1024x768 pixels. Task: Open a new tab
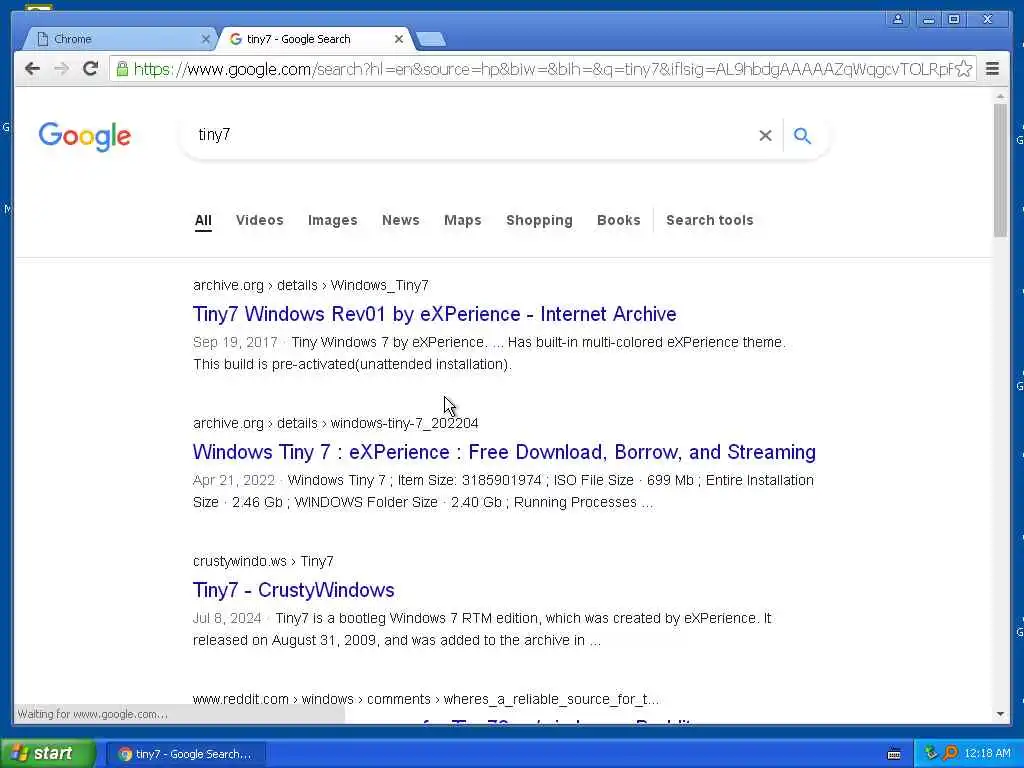(430, 39)
